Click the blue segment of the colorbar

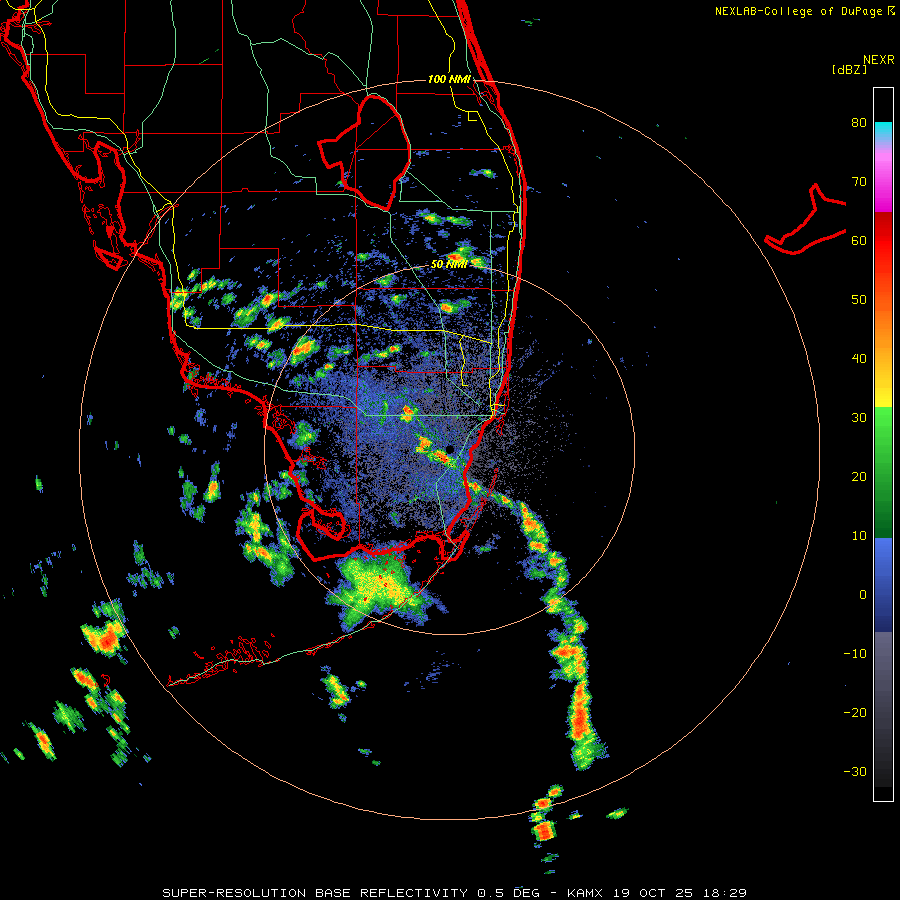pyautogui.click(x=883, y=585)
